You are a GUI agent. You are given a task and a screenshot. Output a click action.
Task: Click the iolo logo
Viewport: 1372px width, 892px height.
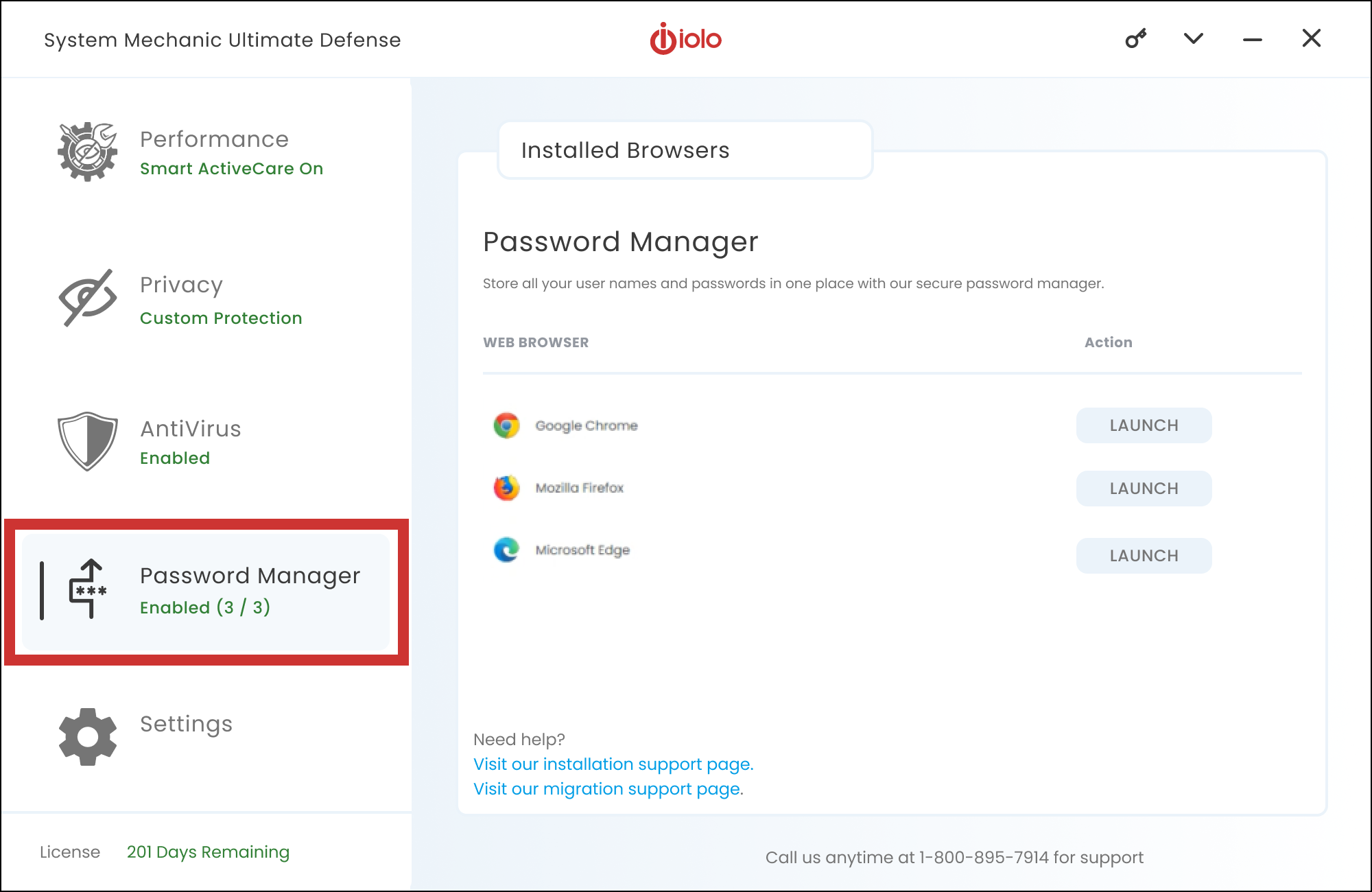coord(686,38)
